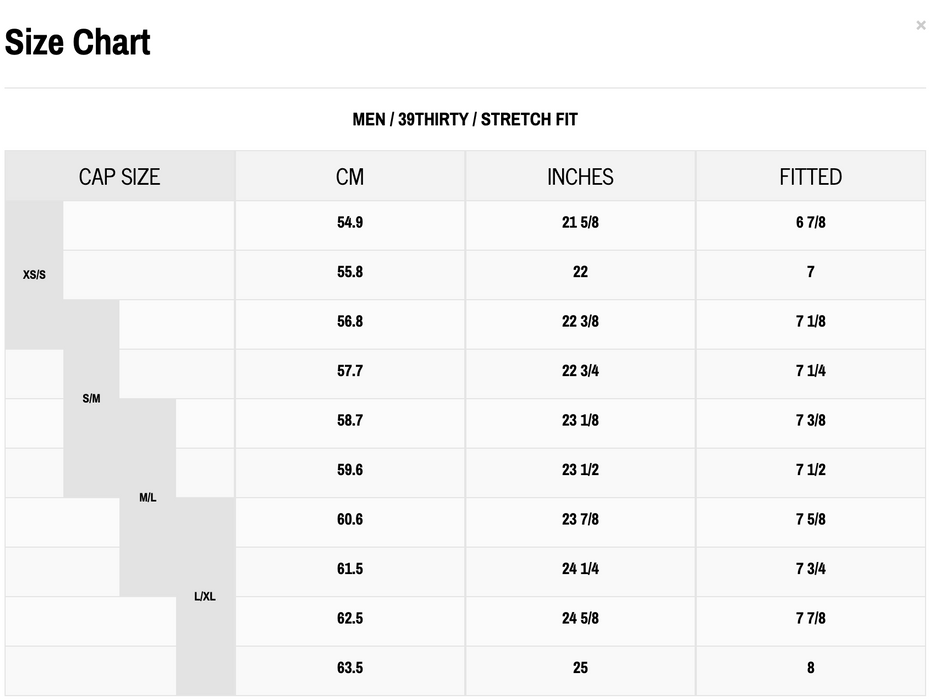
Task: Pick the 60.6 cm measurement cell
Action: click(x=350, y=519)
